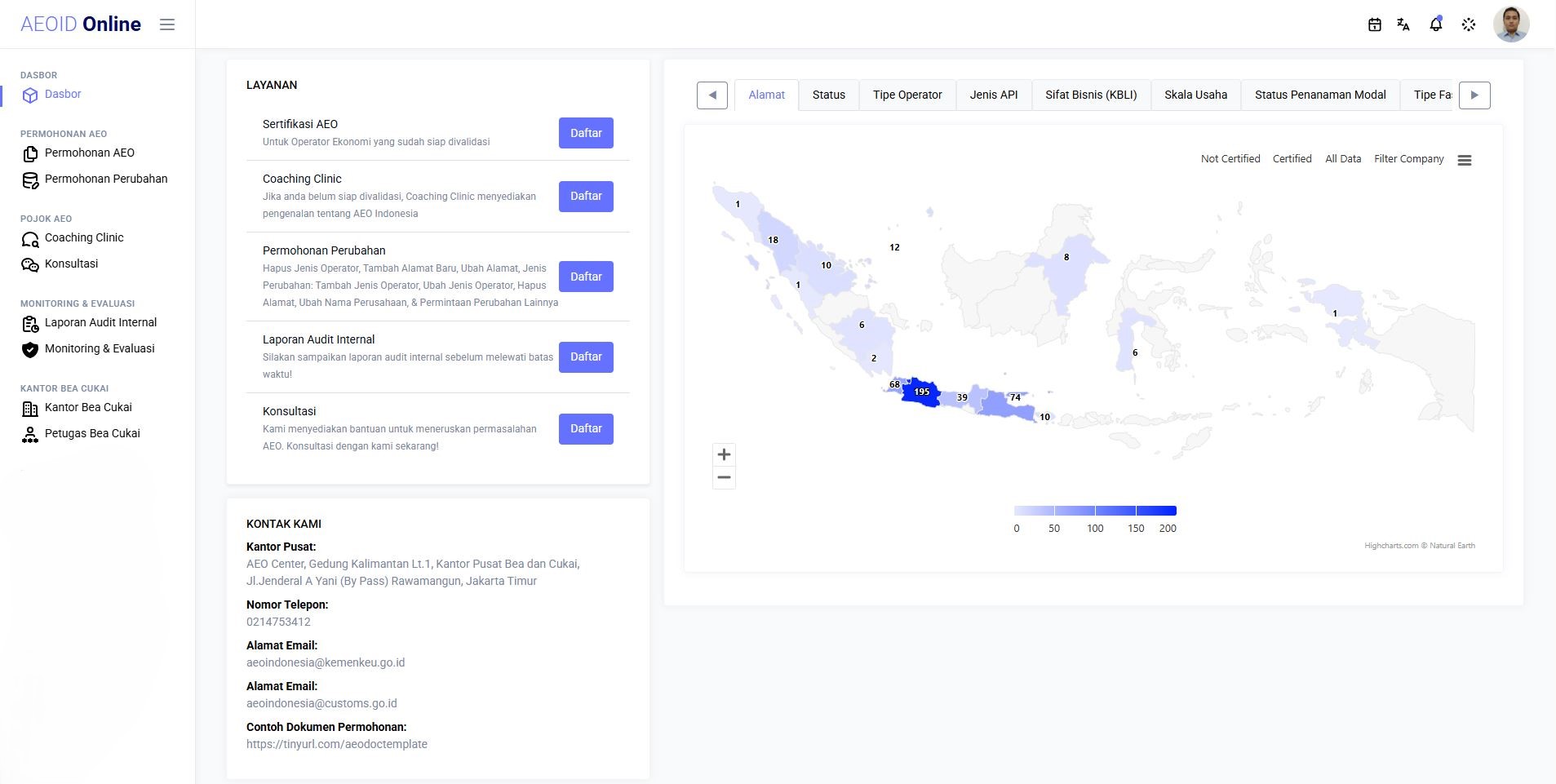
Task: Click the Kalimantan region labeled 8
Action: (1067, 273)
